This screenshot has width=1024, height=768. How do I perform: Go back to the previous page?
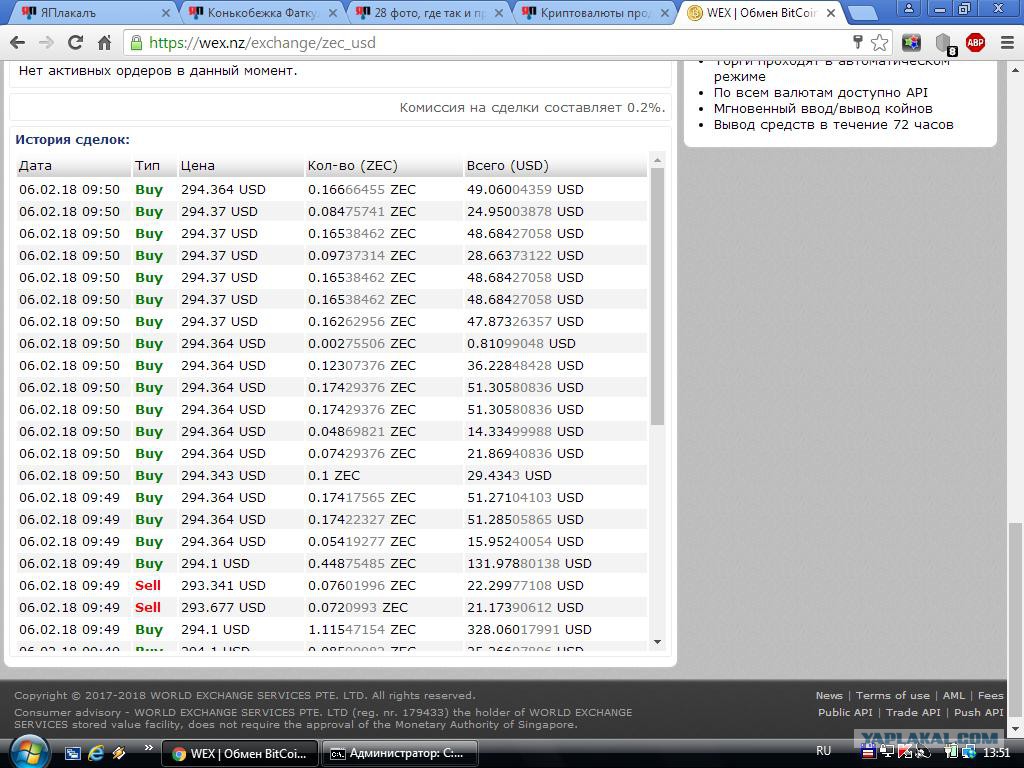pos(18,43)
